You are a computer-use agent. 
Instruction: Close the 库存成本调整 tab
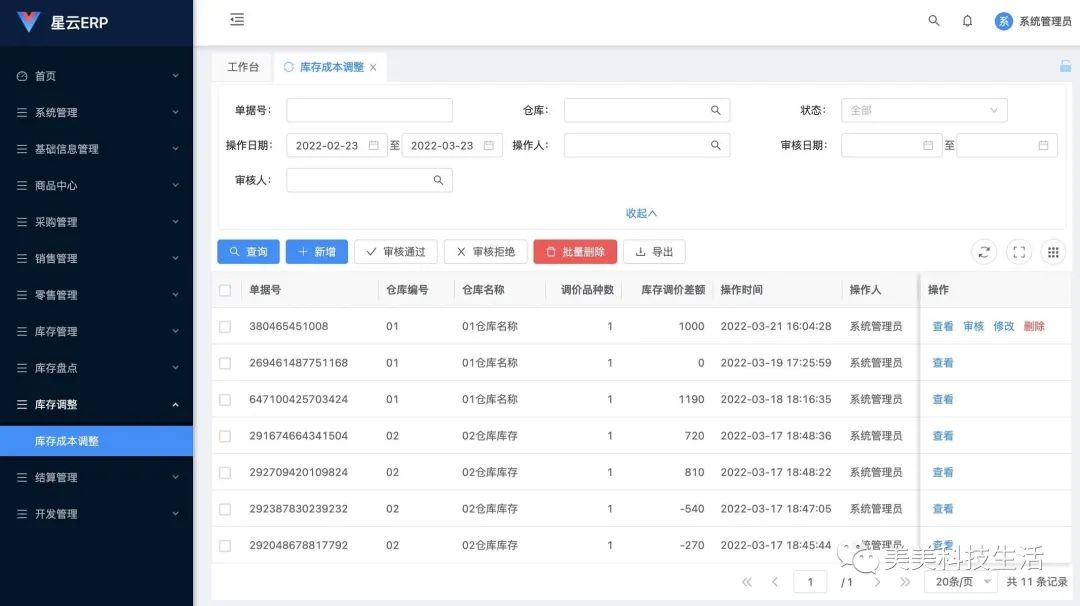[373, 67]
